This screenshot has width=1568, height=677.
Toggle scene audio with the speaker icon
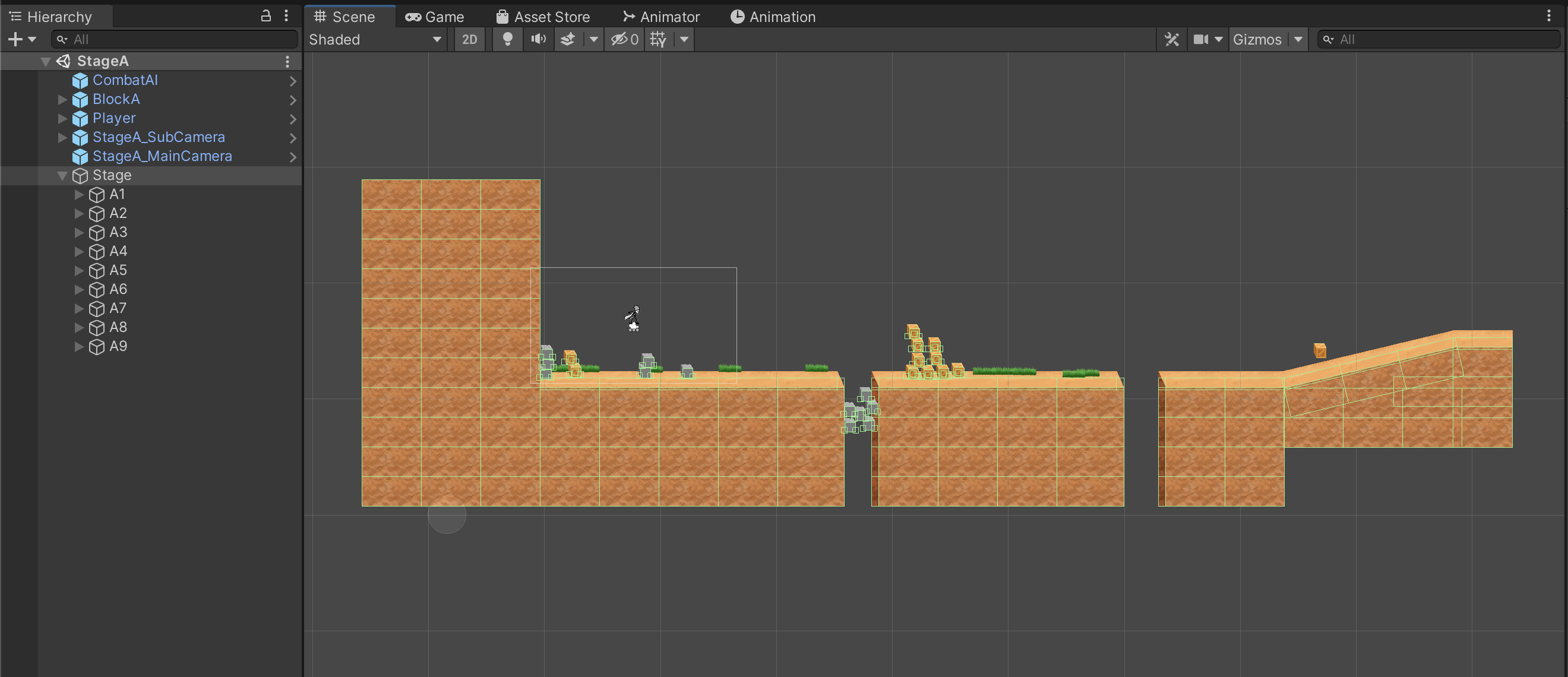(538, 40)
